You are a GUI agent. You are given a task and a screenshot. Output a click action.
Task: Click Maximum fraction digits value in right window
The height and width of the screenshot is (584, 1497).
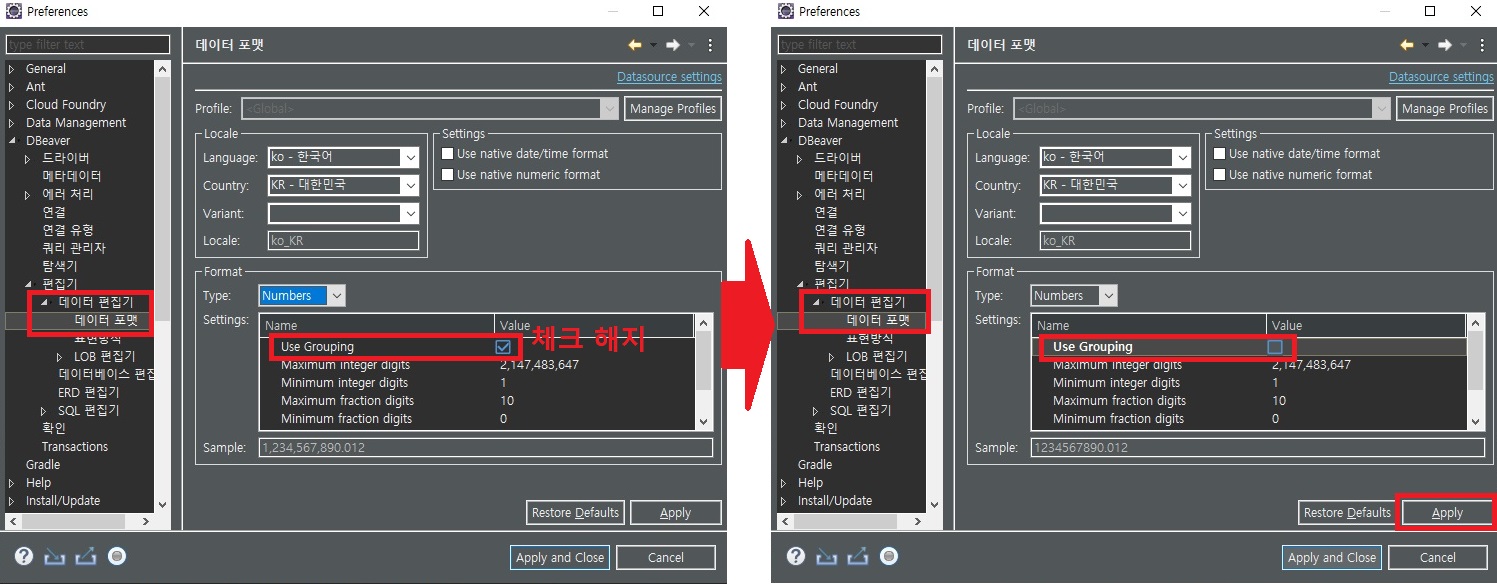1279,401
